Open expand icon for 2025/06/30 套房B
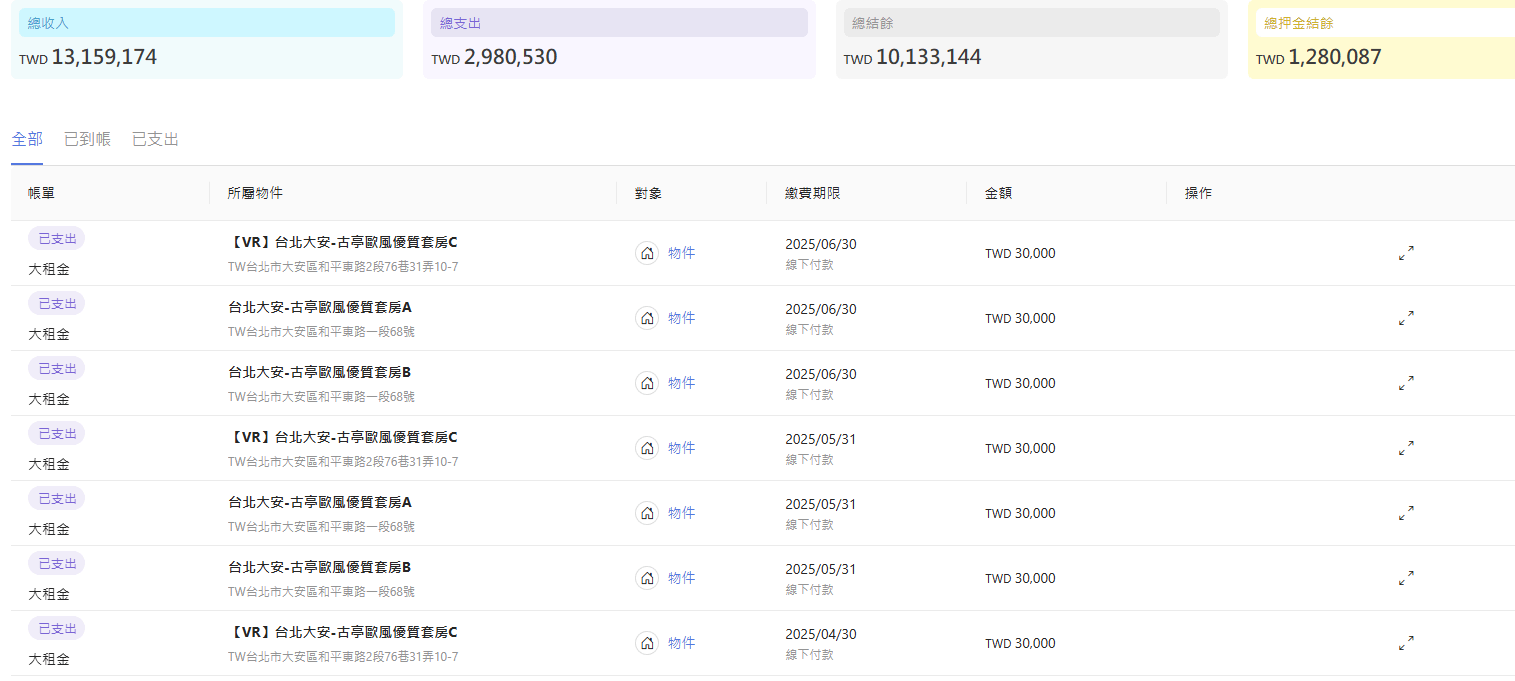 click(1406, 383)
